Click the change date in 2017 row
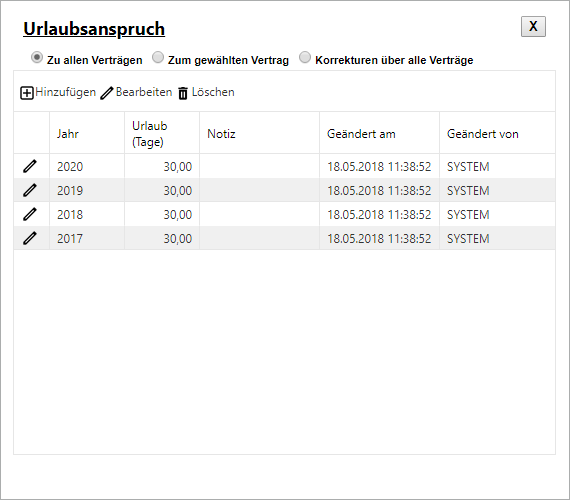Image resolution: width=570 pixels, height=500 pixels. [379, 239]
